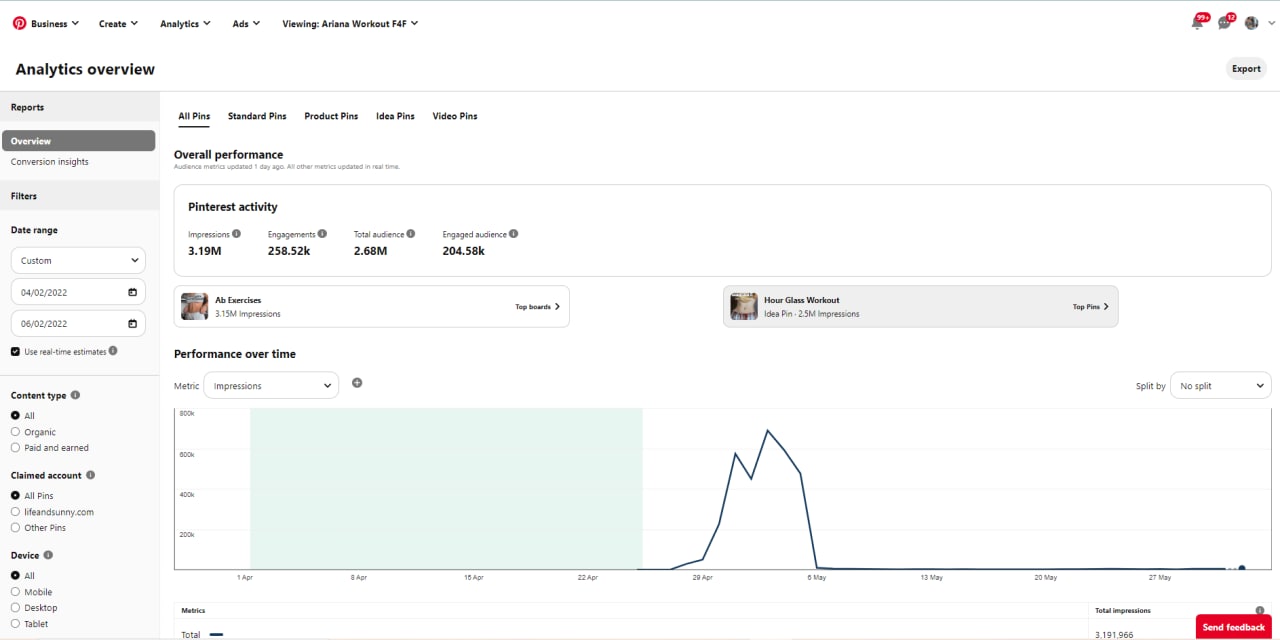Click the Engaged audience info icon
The height and width of the screenshot is (640, 1280).
[514, 234]
